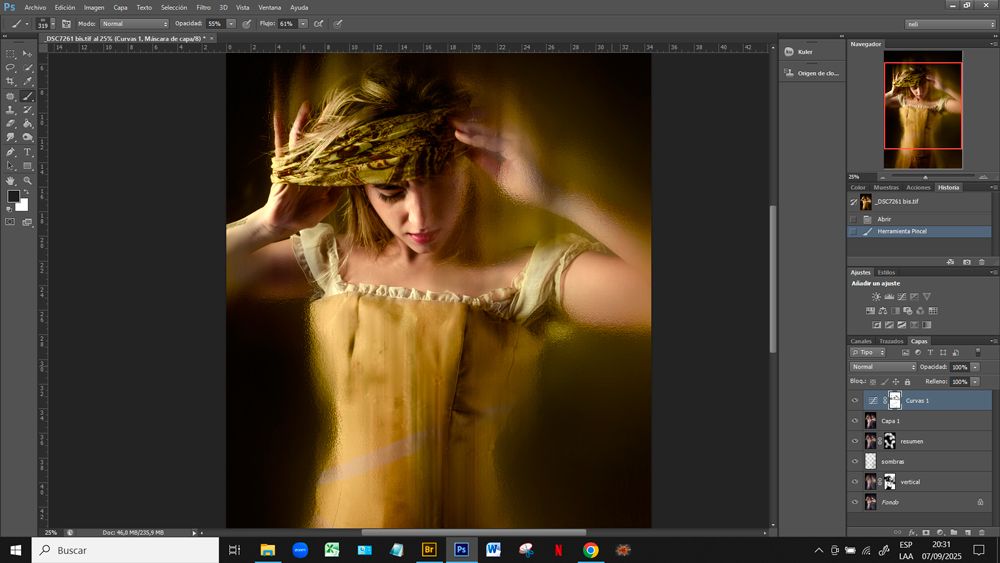Open the Opacidad slider dropdown in options bar
Viewport: 1000px width, 563px height.
click(x=231, y=24)
